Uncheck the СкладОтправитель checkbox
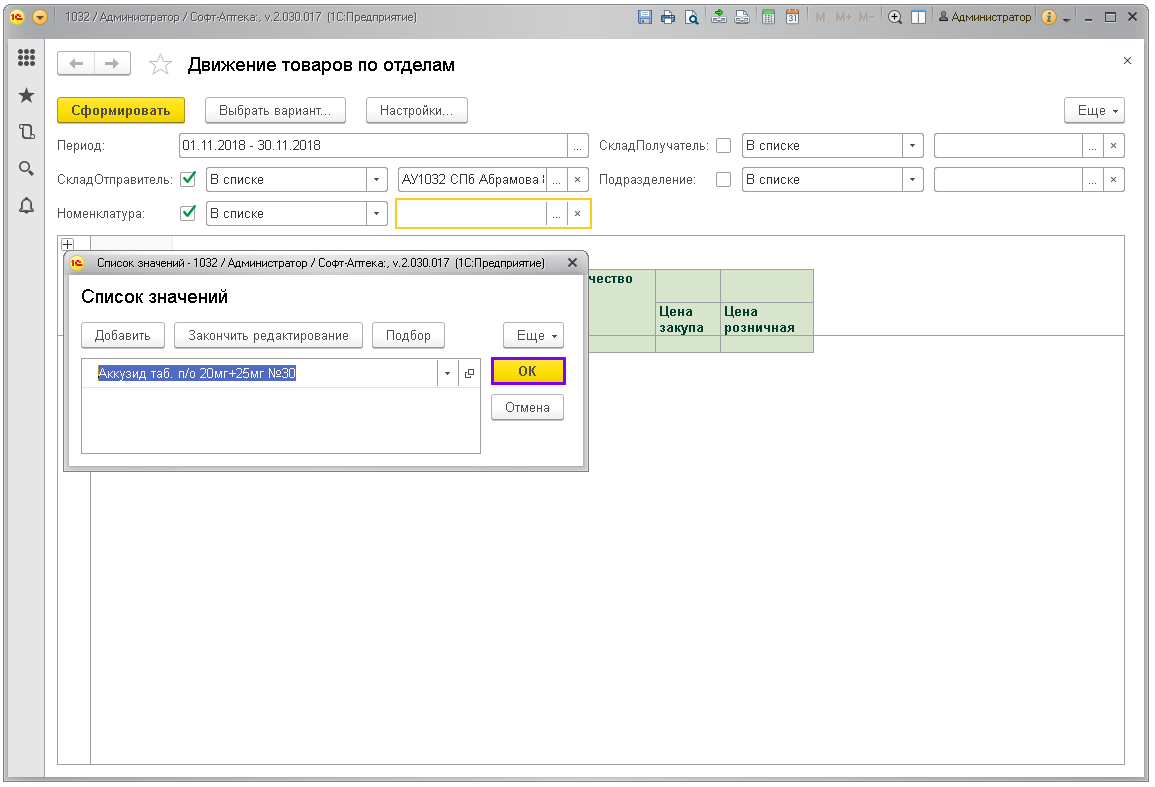 tap(187, 180)
